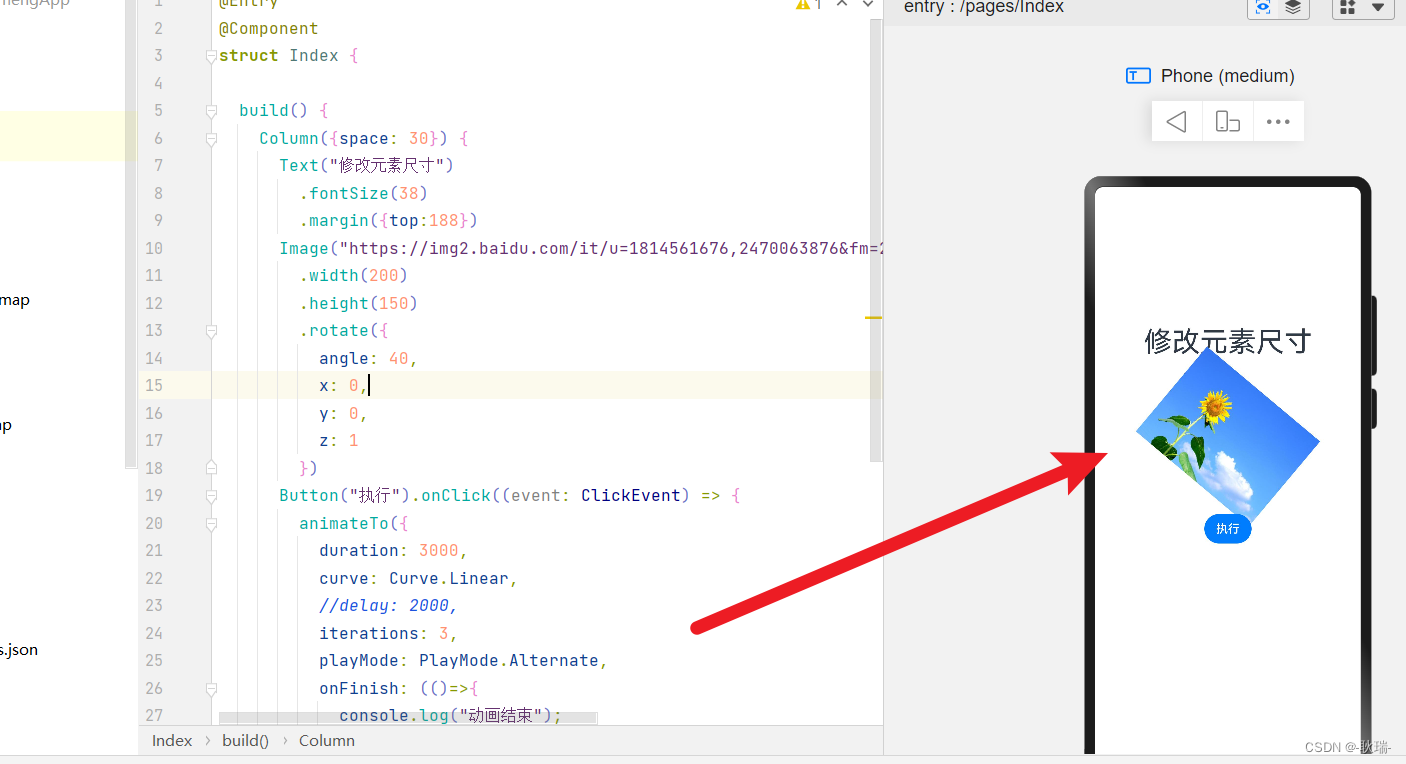The image size is (1406, 764).
Task: Click the console.log statement on line 27
Action: [451, 716]
